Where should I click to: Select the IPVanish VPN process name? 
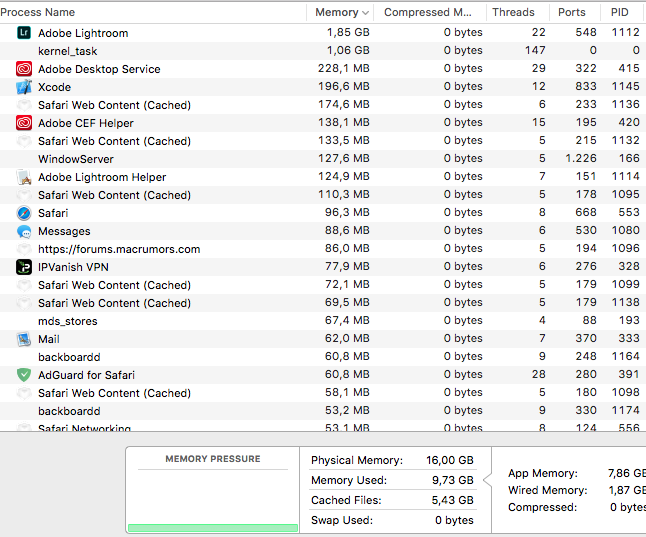pyautogui.click(x=73, y=267)
